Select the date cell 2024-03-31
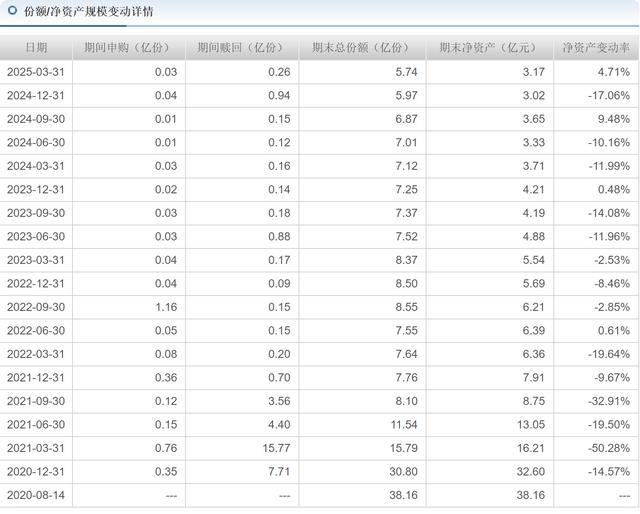Image resolution: width=640 pixels, height=514 pixels. tap(36, 166)
